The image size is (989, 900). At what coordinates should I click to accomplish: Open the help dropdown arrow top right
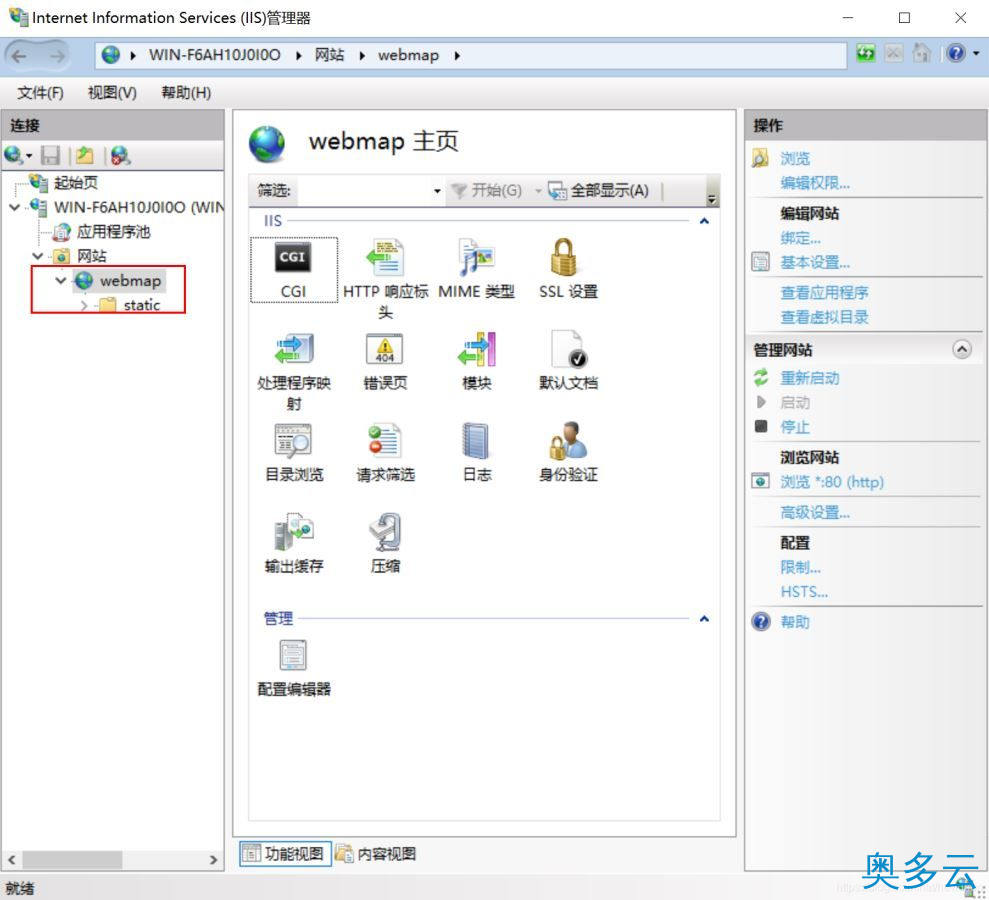tap(976, 54)
